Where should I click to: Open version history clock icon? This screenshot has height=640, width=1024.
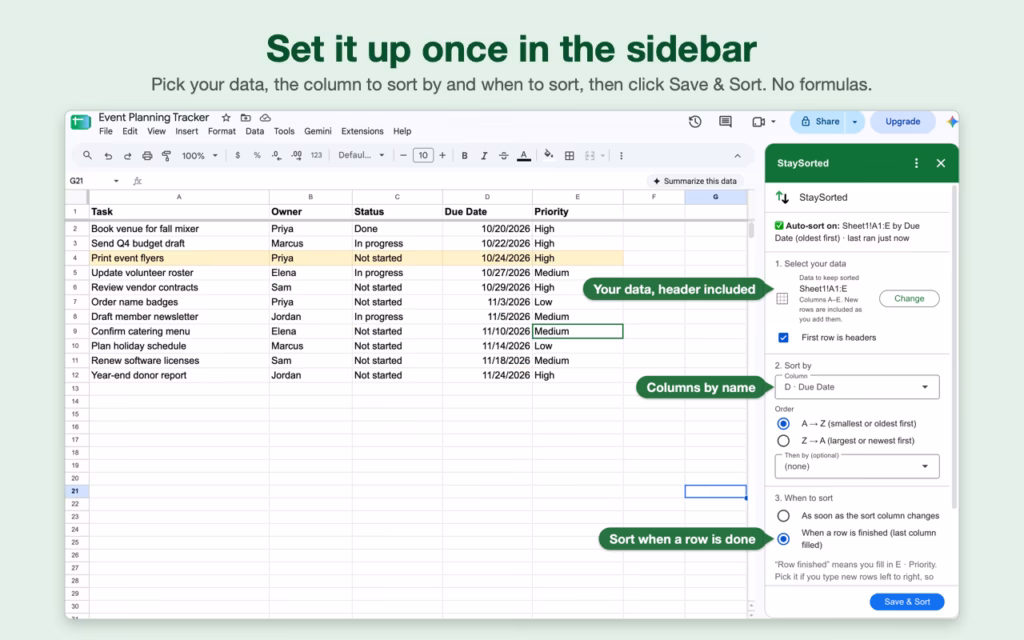point(695,121)
